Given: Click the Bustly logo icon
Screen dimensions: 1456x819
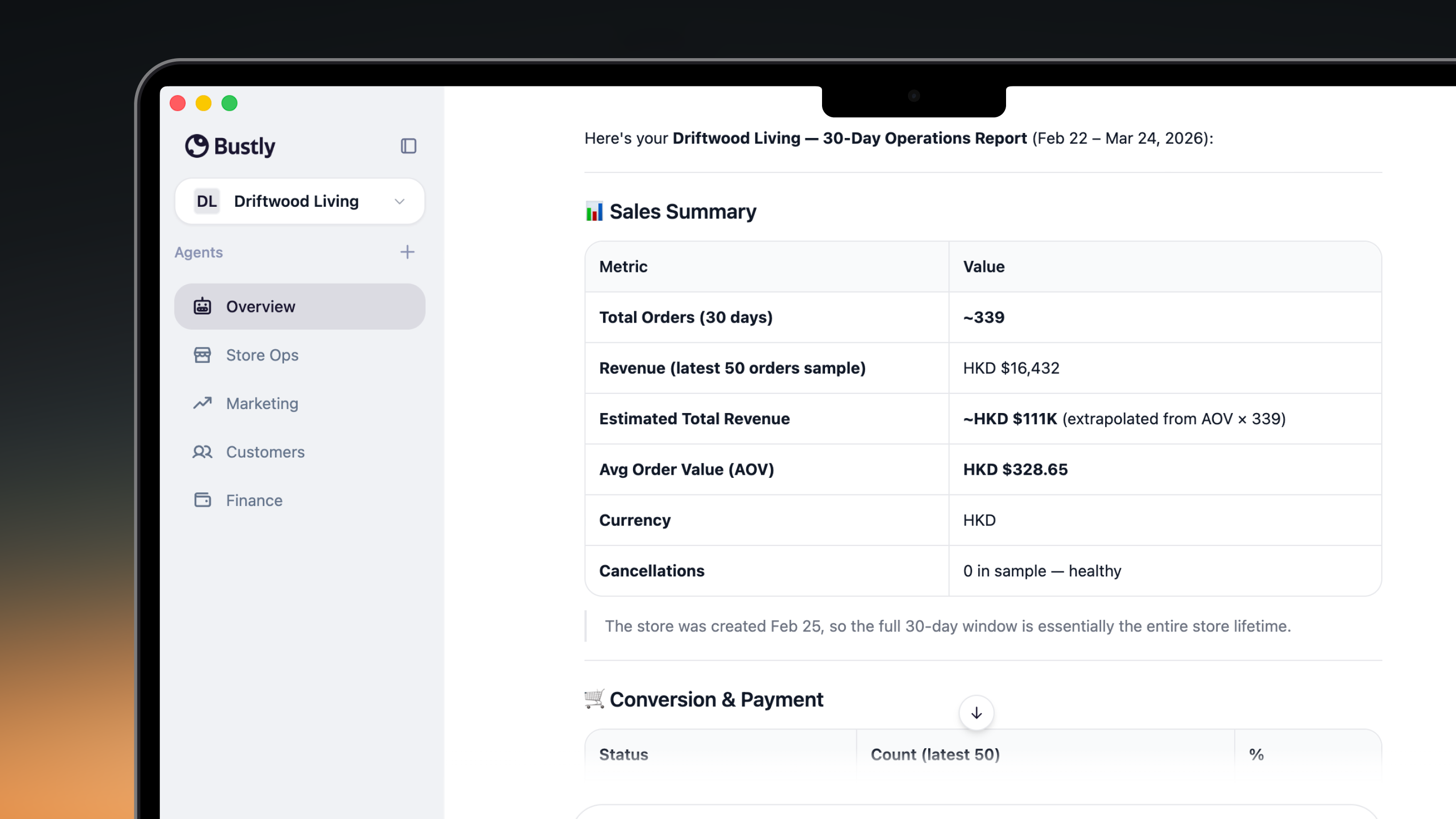Looking at the screenshot, I should 197,146.
